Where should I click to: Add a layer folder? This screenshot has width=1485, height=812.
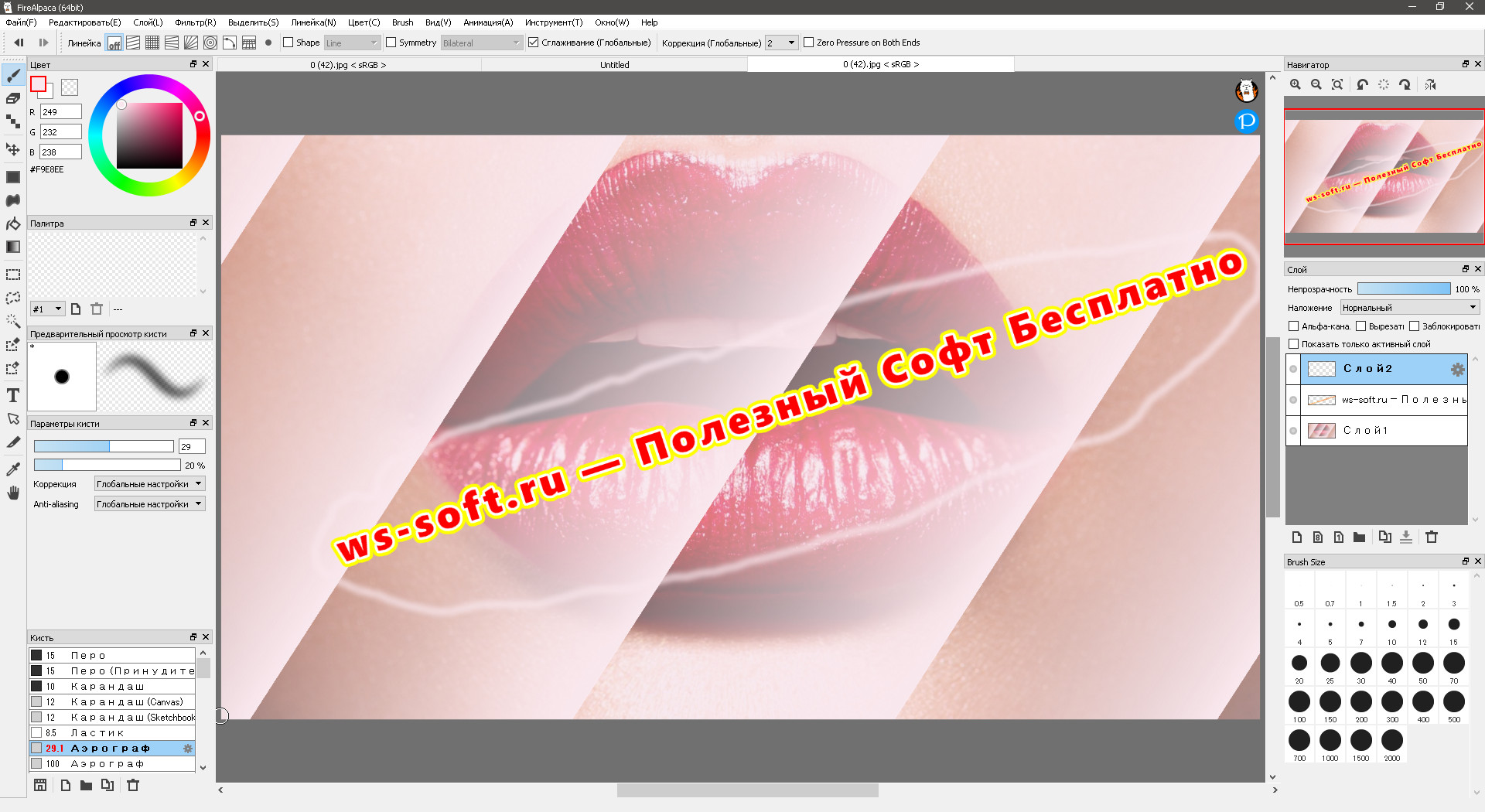tap(1359, 537)
